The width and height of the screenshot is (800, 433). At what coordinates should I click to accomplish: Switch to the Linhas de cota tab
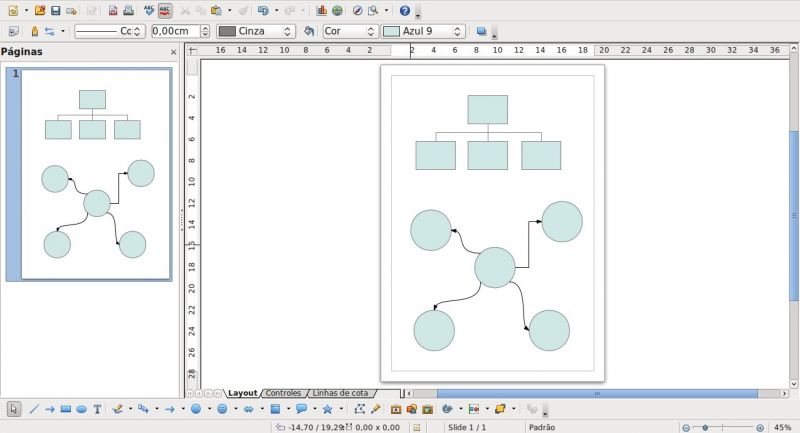pyautogui.click(x=340, y=393)
